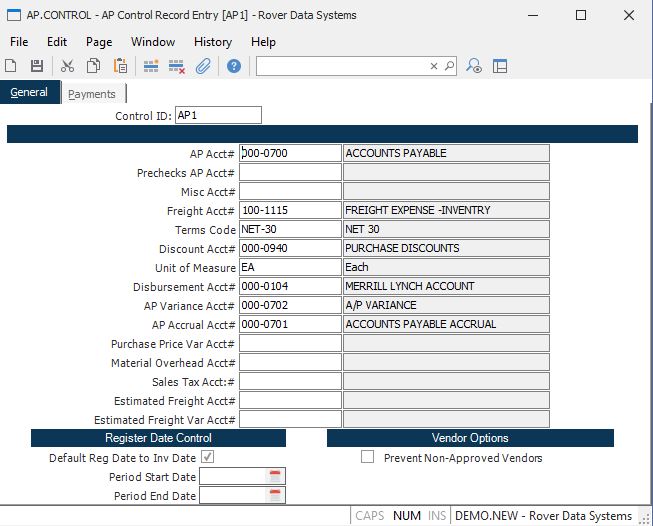Open the Period Start Date calendar picker
Screen dimensions: 653x526
[x=276, y=477]
